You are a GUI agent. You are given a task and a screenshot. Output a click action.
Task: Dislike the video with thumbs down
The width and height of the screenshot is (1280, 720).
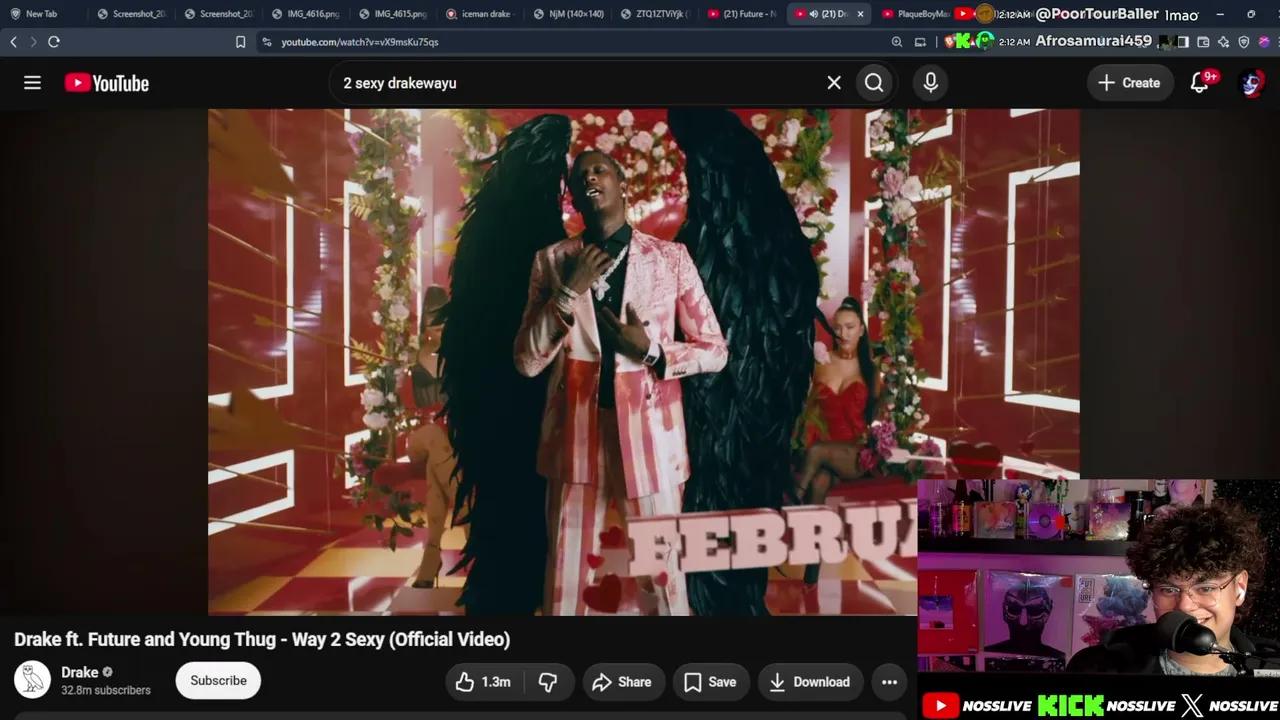(548, 682)
